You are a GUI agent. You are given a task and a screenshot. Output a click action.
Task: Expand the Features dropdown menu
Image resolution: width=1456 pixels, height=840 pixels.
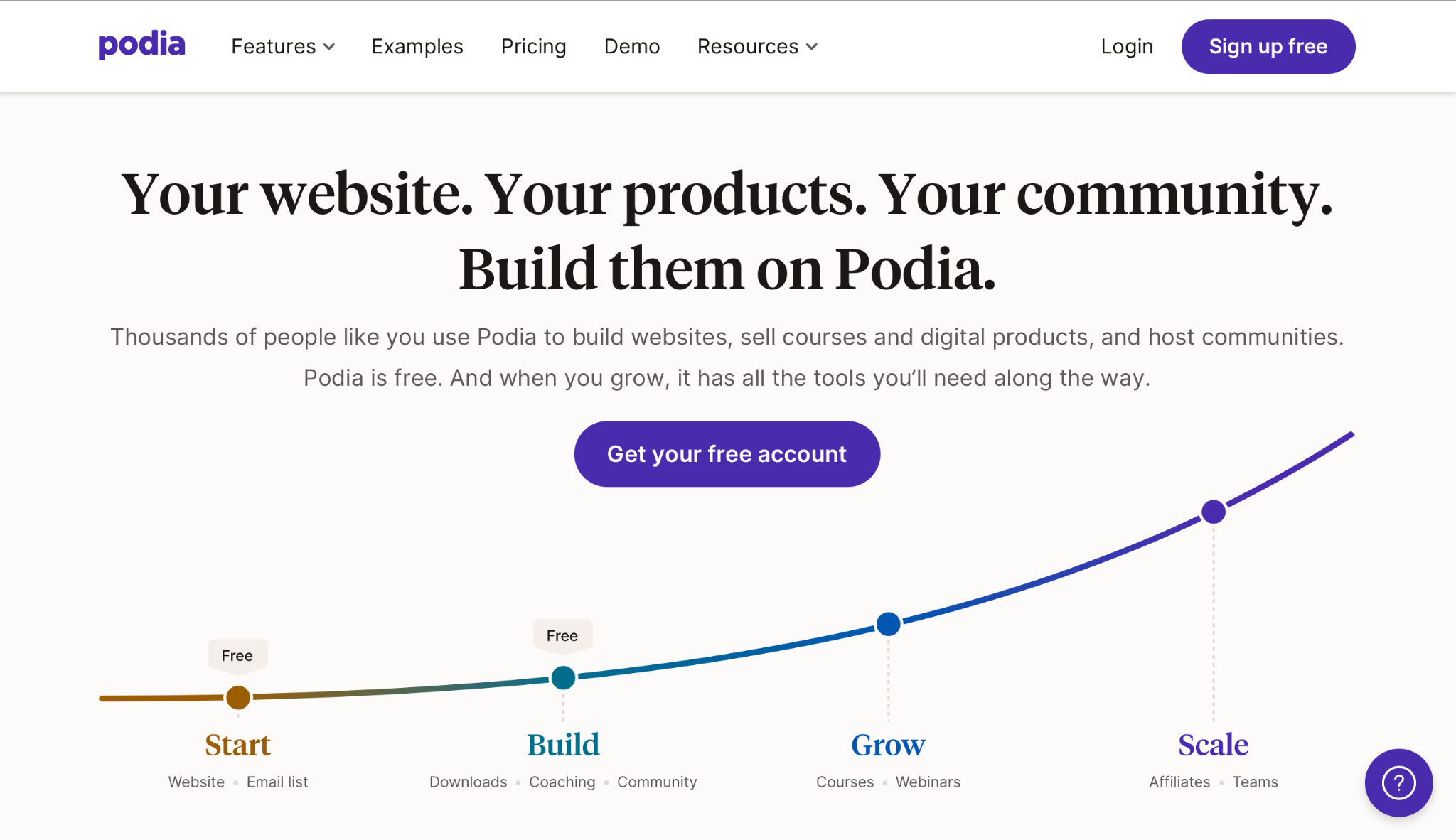[282, 46]
